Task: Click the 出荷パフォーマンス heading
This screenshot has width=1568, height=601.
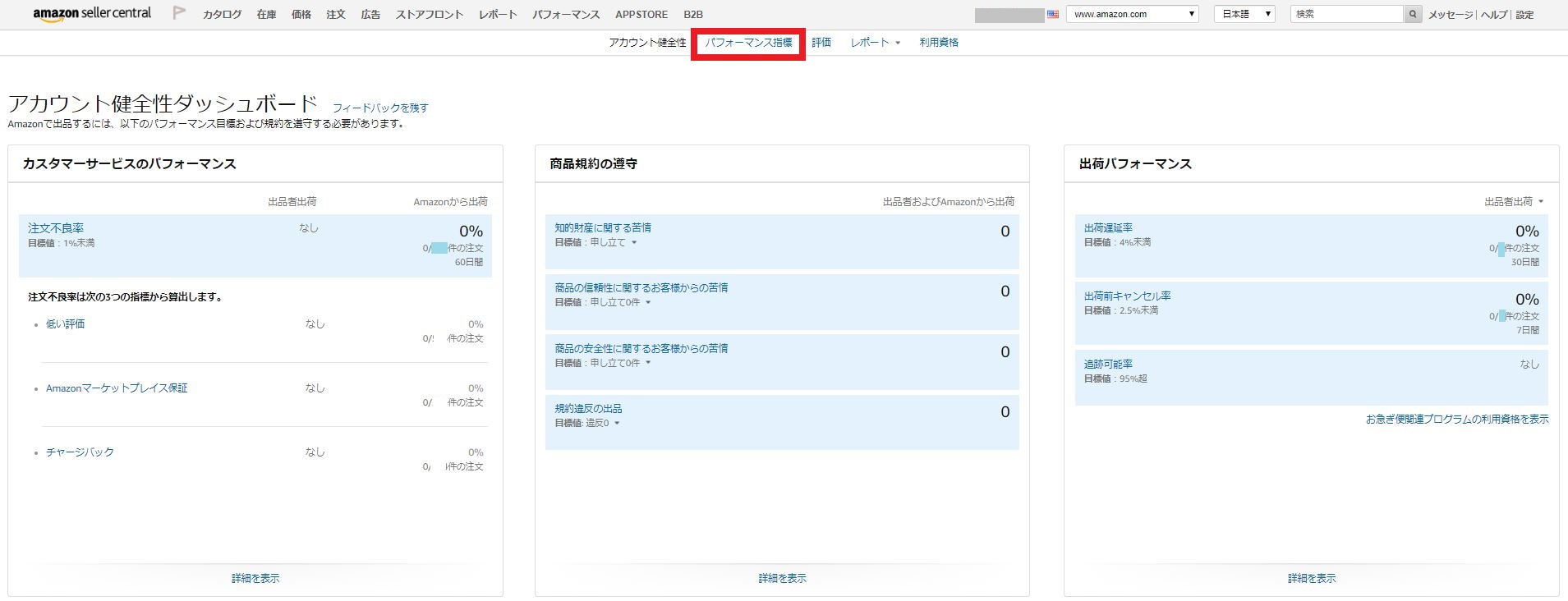Action: point(1135,164)
